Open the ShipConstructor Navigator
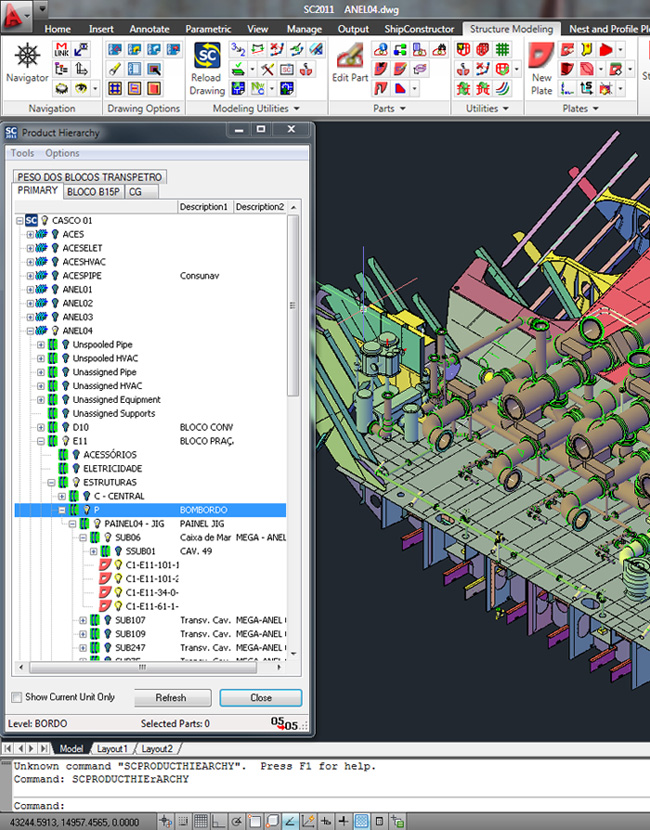The height and width of the screenshot is (830, 650). pos(27,63)
